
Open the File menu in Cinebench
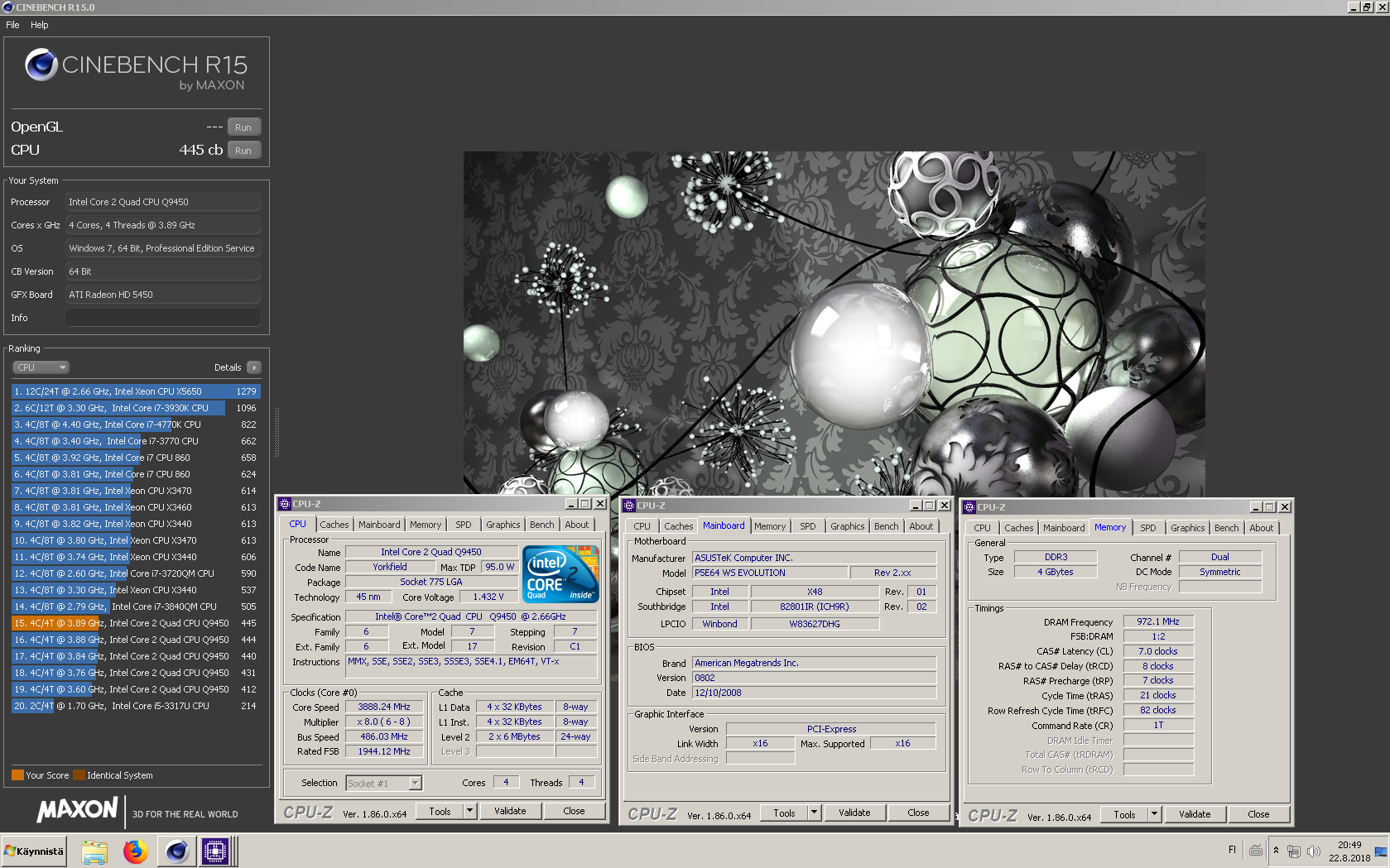pyautogui.click(x=12, y=25)
